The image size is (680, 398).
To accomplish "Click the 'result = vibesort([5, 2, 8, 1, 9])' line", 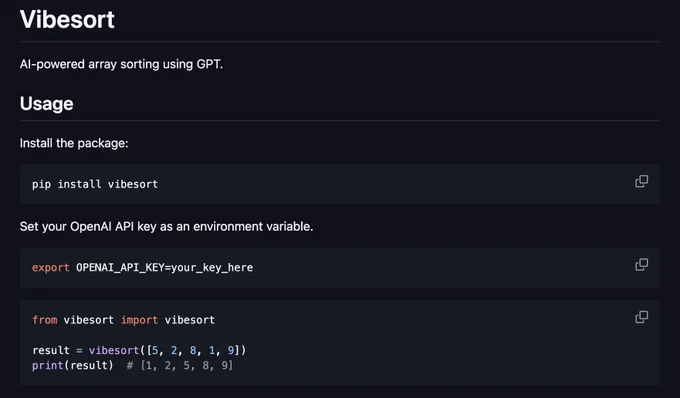I will point(139,350).
